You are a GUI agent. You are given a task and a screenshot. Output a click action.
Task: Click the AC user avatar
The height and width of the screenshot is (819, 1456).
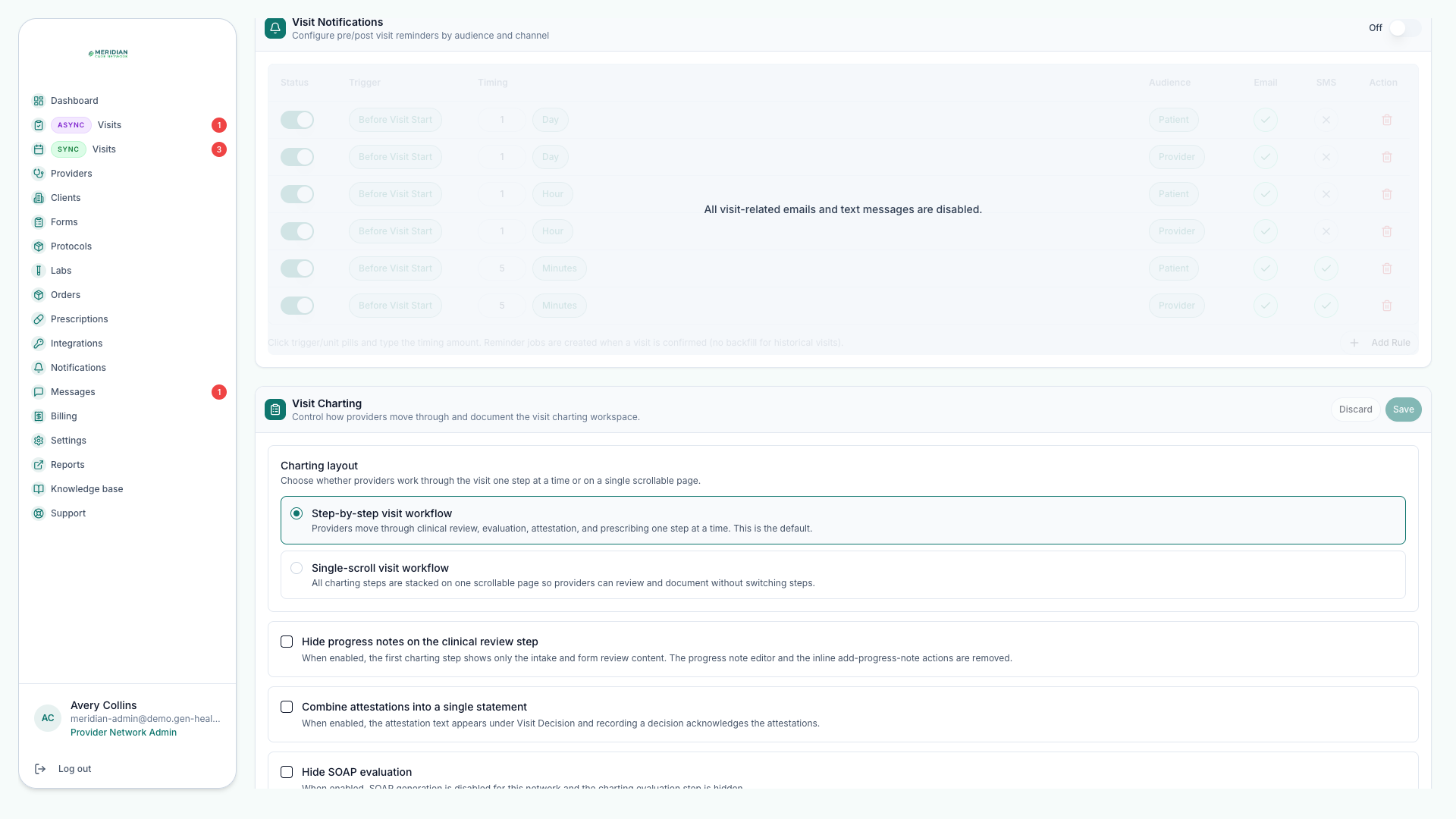[x=48, y=718]
